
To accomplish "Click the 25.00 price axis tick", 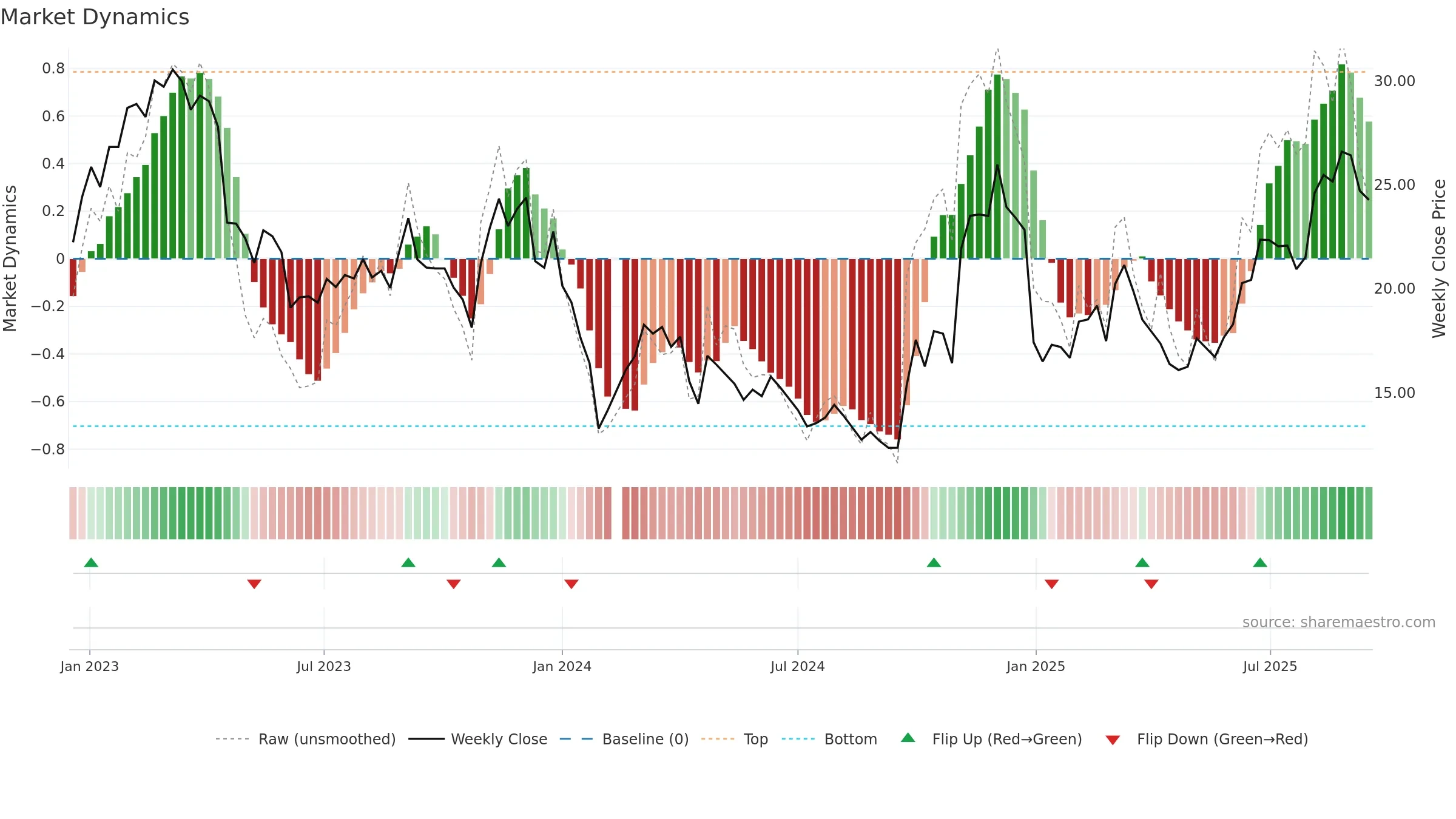I will tap(1395, 185).
